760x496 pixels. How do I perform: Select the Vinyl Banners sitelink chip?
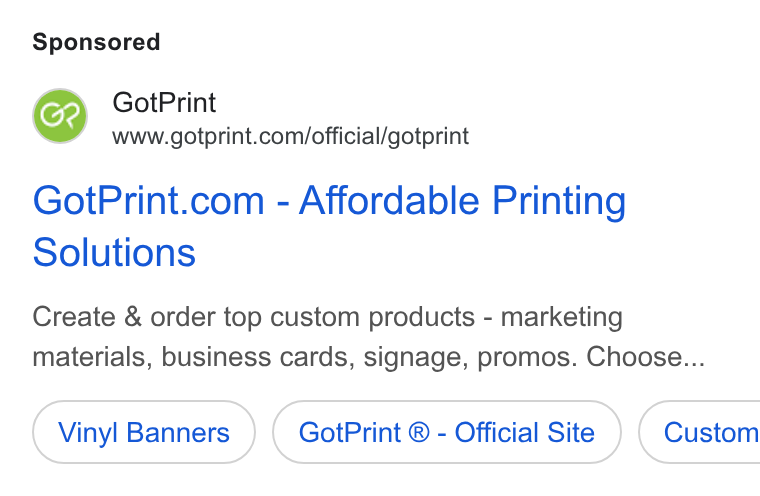144,432
